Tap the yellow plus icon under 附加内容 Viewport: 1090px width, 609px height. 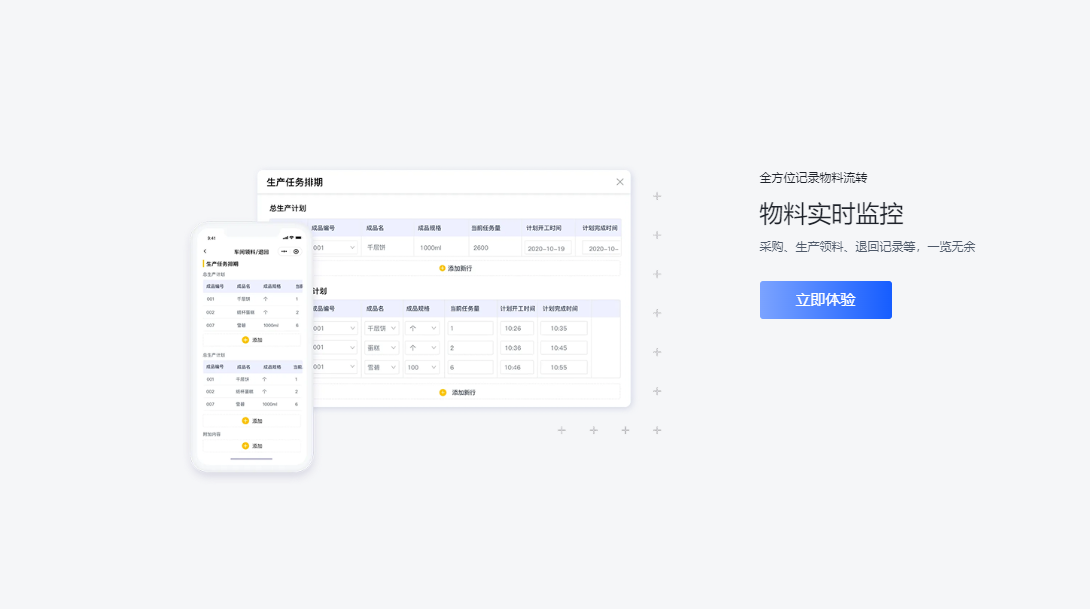point(245,446)
